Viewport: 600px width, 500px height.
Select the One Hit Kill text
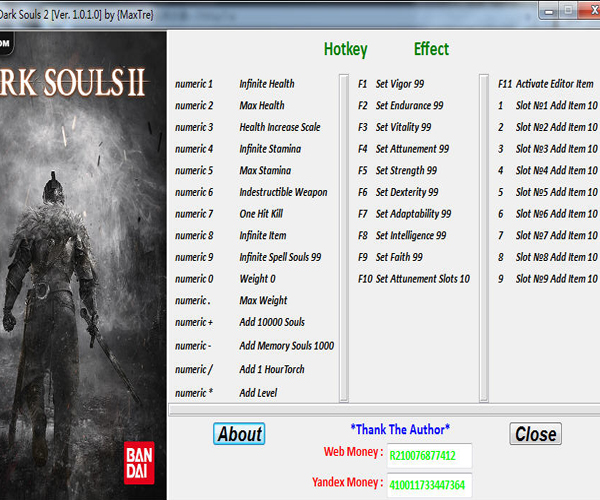261,214
